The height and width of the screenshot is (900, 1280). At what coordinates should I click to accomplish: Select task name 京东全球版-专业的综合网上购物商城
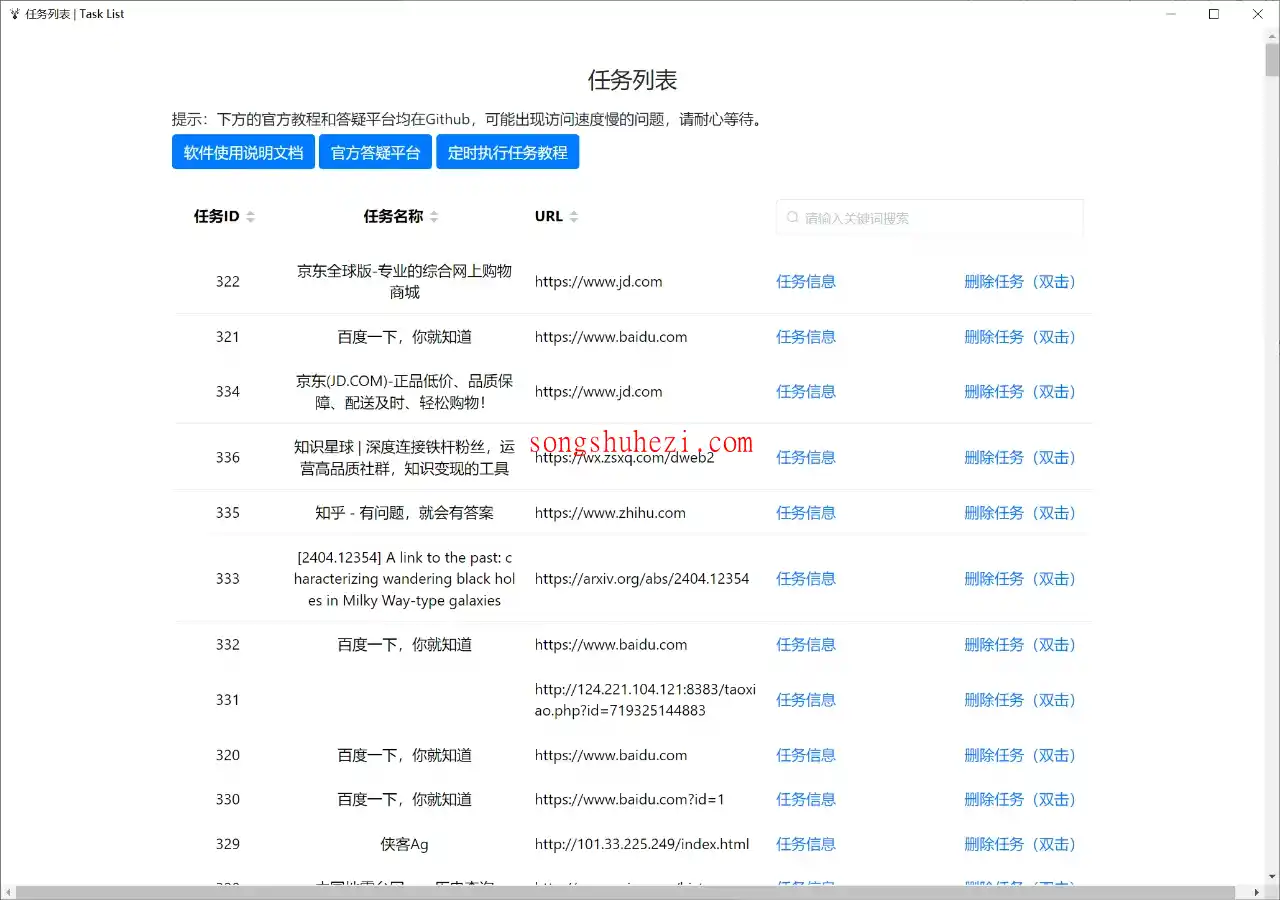(404, 282)
